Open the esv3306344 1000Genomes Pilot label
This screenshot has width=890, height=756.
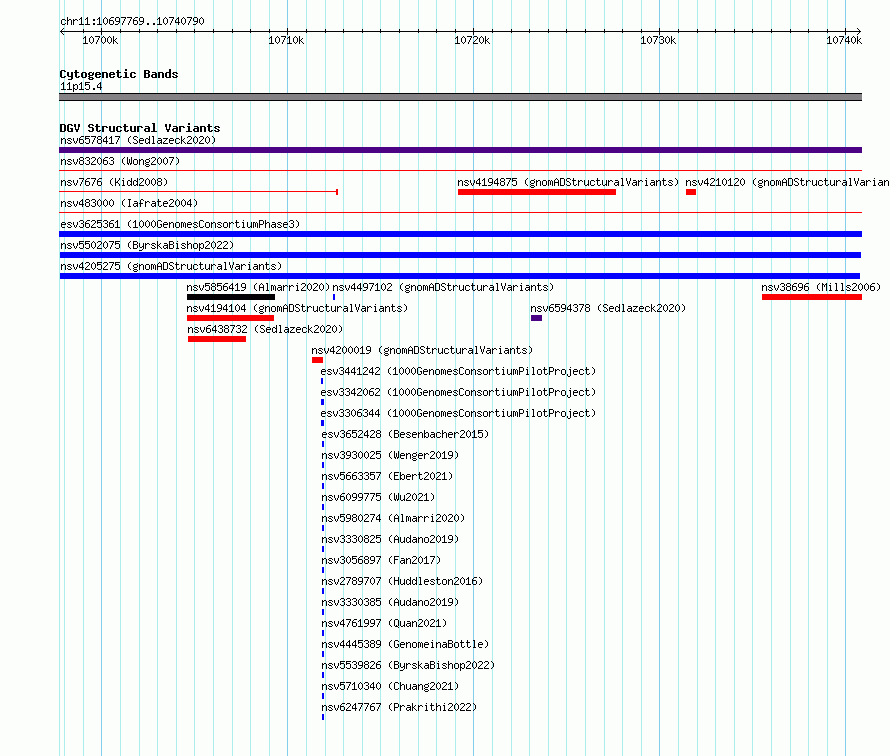[x=458, y=413]
